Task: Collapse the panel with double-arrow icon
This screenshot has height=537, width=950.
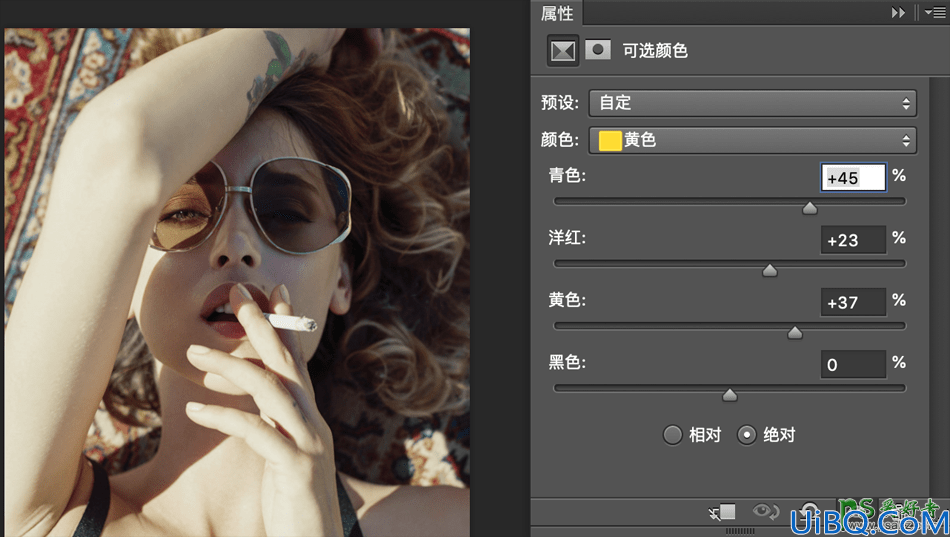Action: (898, 13)
